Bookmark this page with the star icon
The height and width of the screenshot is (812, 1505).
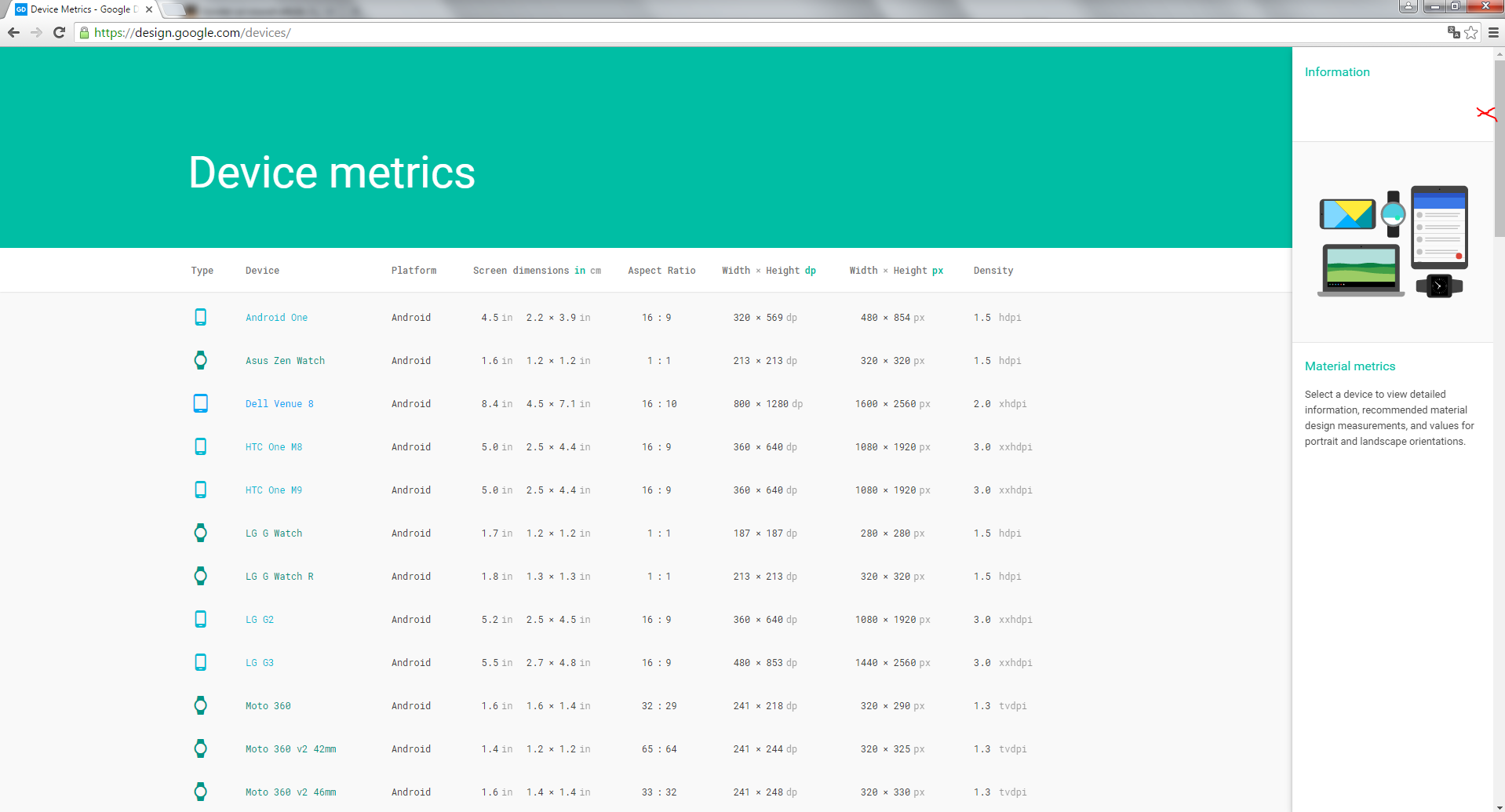pyautogui.click(x=1471, y=32)
